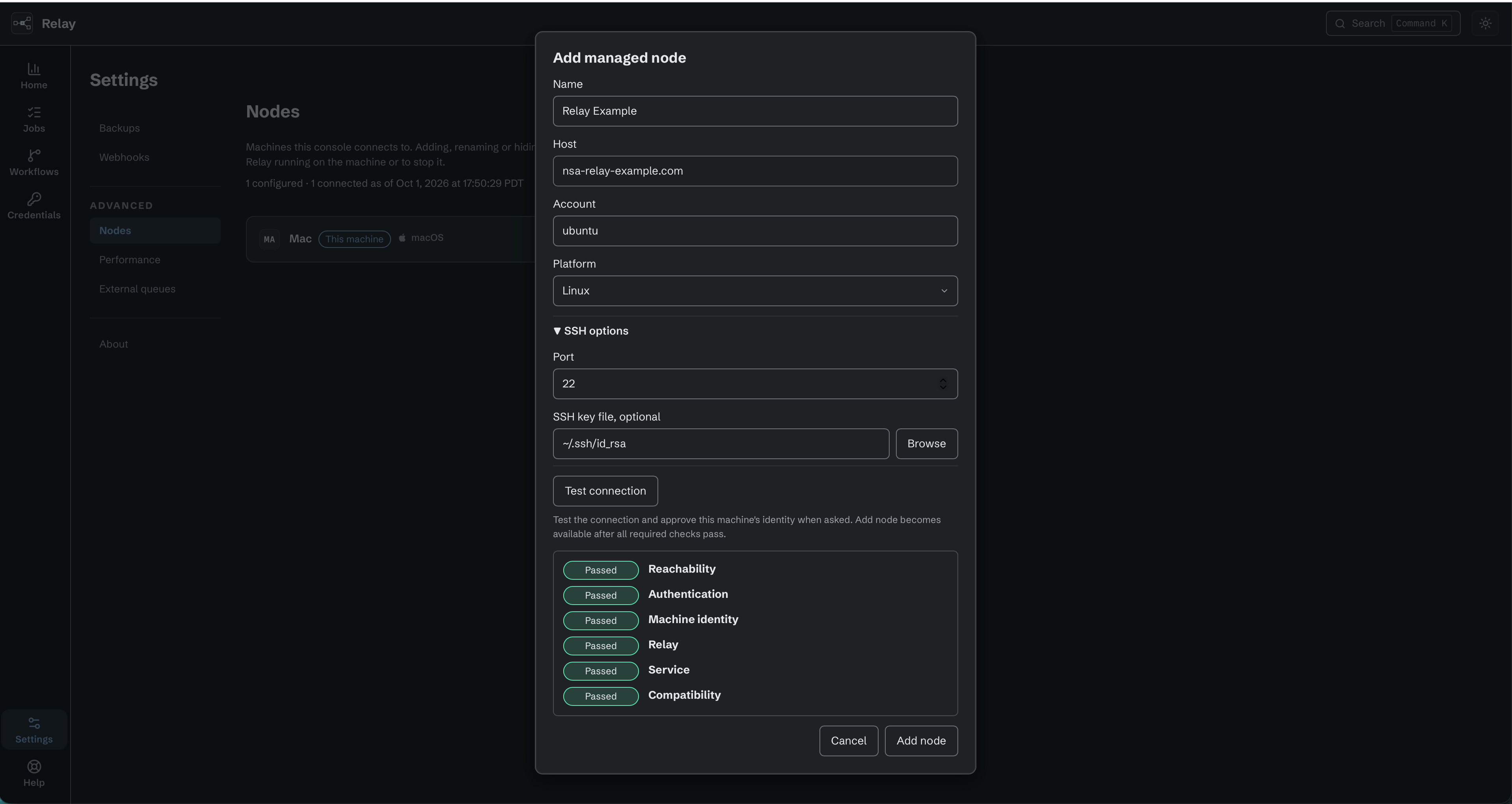The width and height of the screenshot is (1512, 804).
Task: Toggle the light/dark theme sun icon
Action: click(1485, 24)
